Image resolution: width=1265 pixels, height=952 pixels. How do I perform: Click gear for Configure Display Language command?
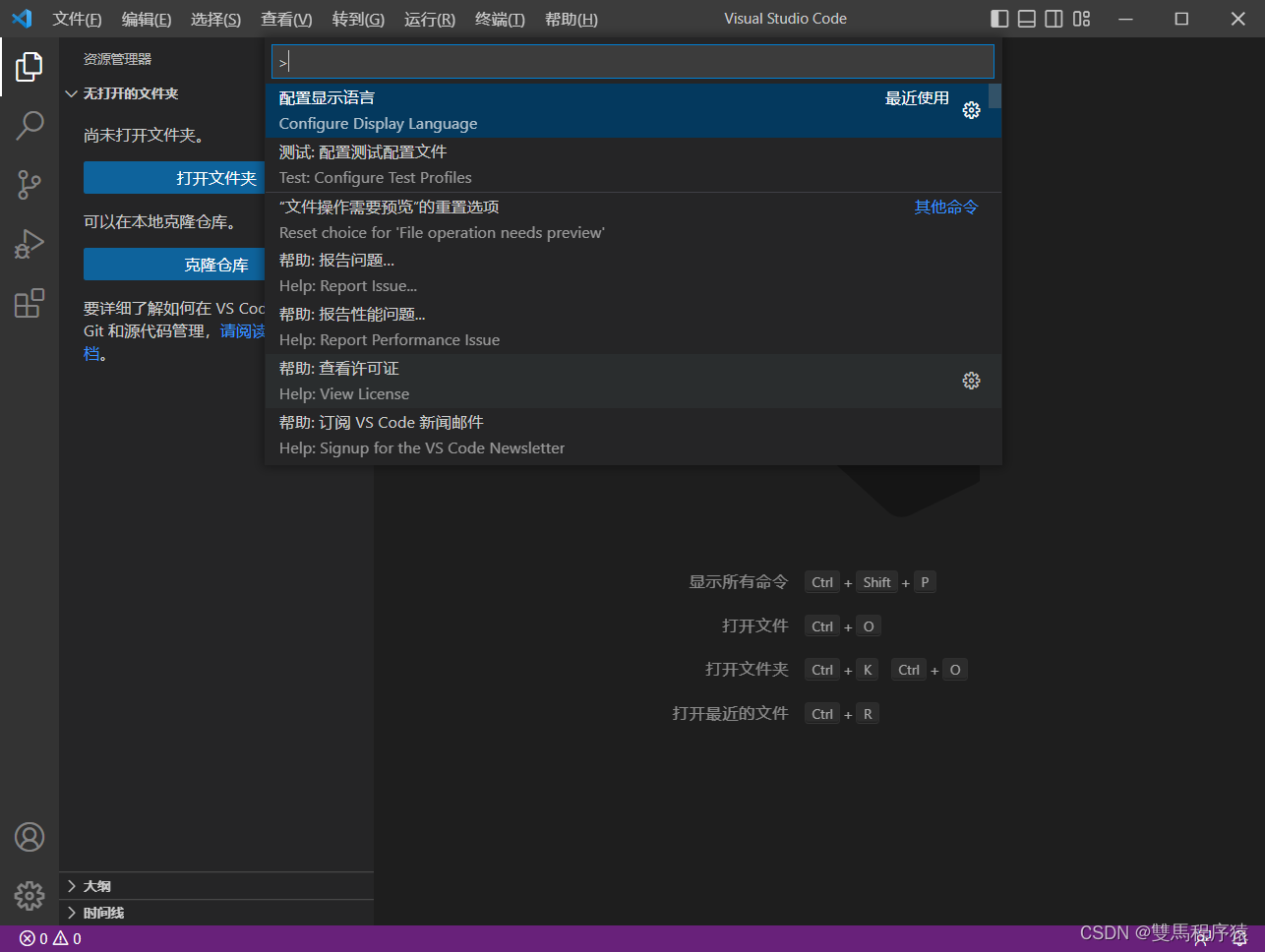(971, 110)
